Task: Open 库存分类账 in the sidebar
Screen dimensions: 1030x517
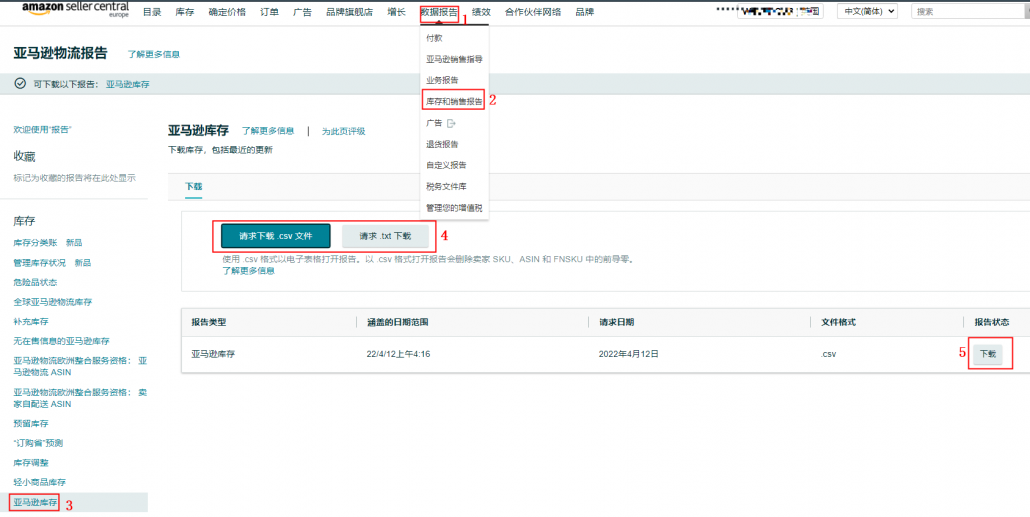Action: pyautogui.click(x=35, y=243)
